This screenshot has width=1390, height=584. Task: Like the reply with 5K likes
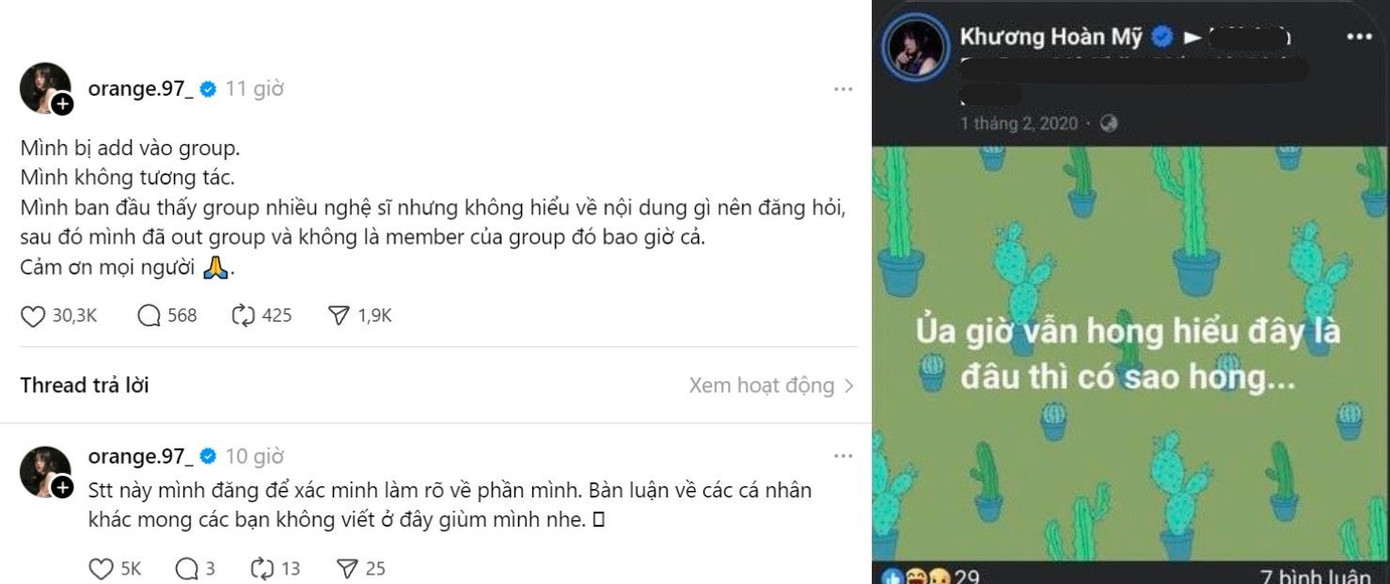click(101, 569)
